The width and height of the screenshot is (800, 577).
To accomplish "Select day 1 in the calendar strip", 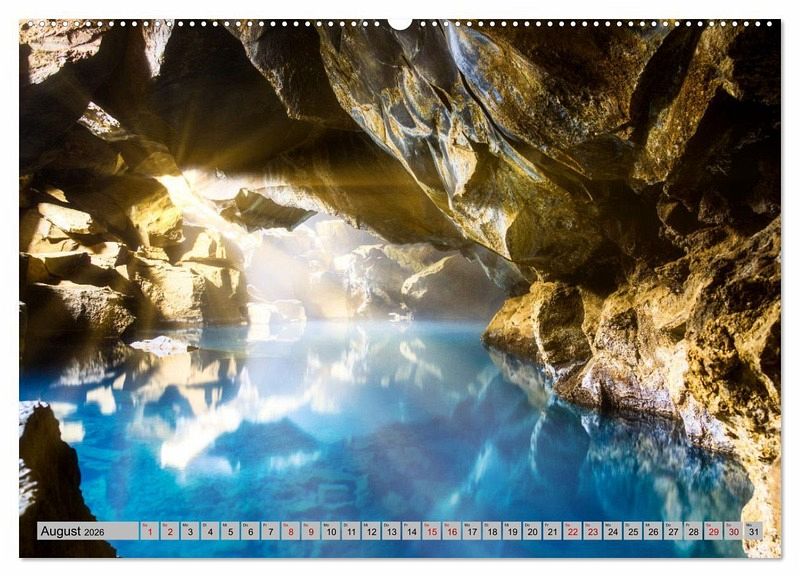I will tap(149, 531).
